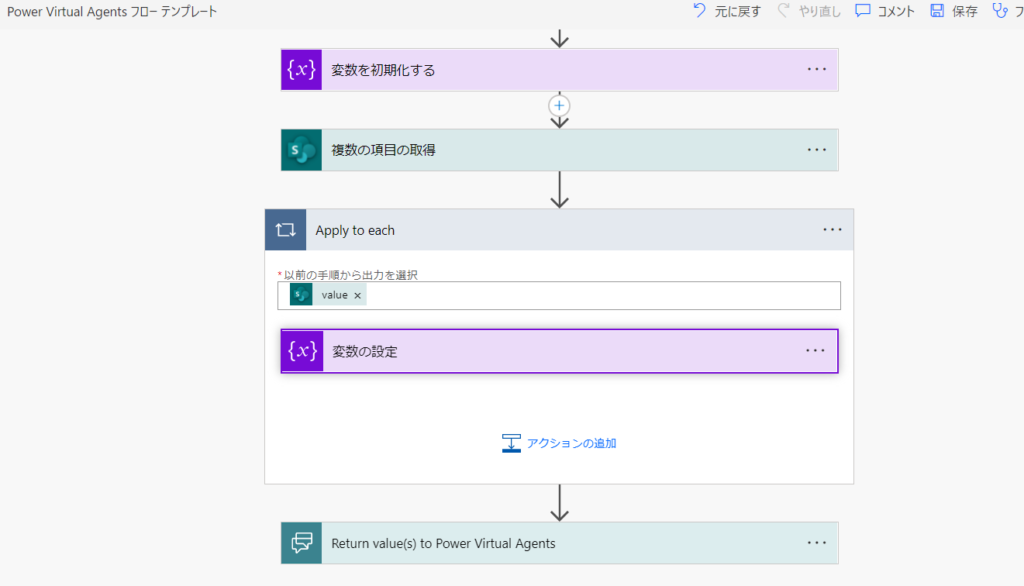This screenshot has height=586, width=1024.
Task: Collapse the Apply to each header
Action: (x=559, y=230)
